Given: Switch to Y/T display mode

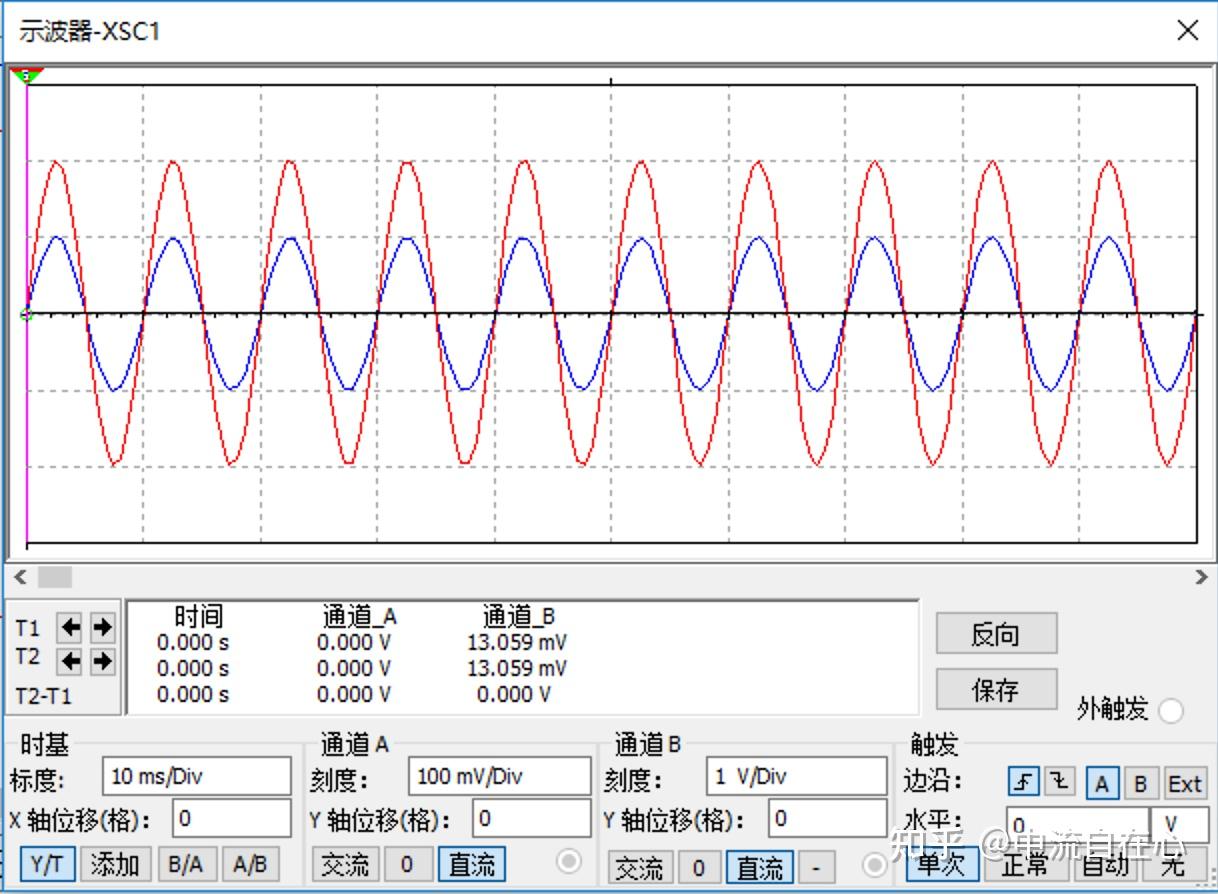Looking at the screenshot, I should (48, 863).
